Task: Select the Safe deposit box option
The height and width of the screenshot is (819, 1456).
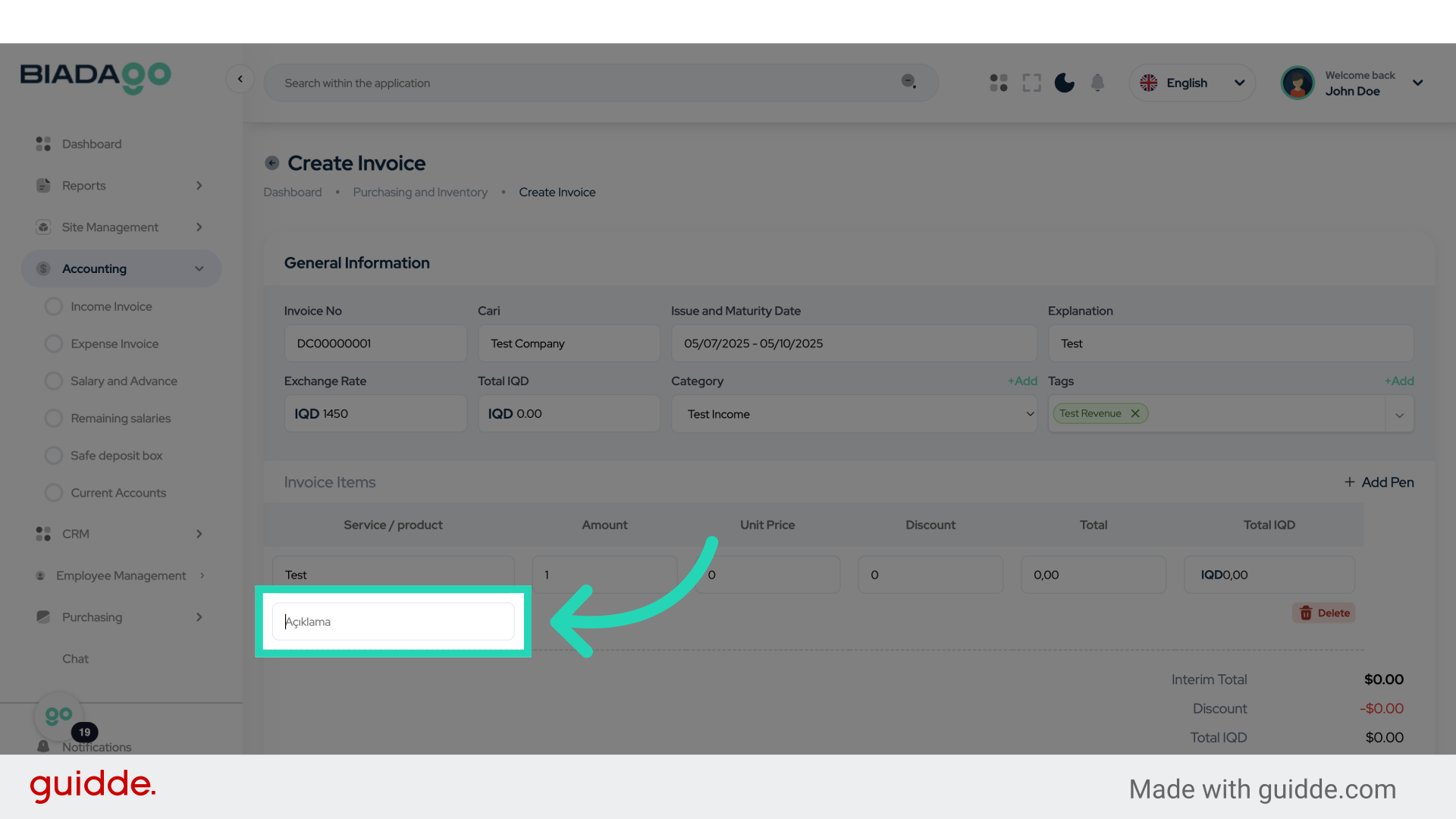Action: (116, 455)
